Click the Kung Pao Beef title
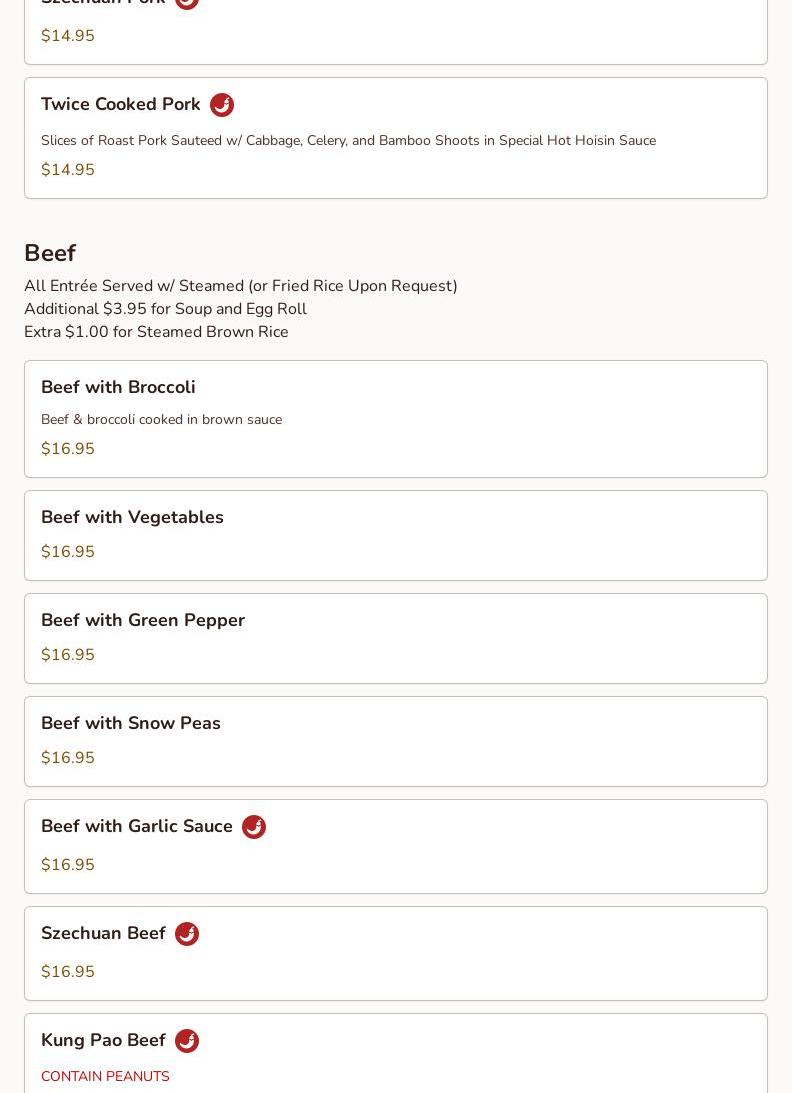The image size is (792, 1093). click(103, 1040)
